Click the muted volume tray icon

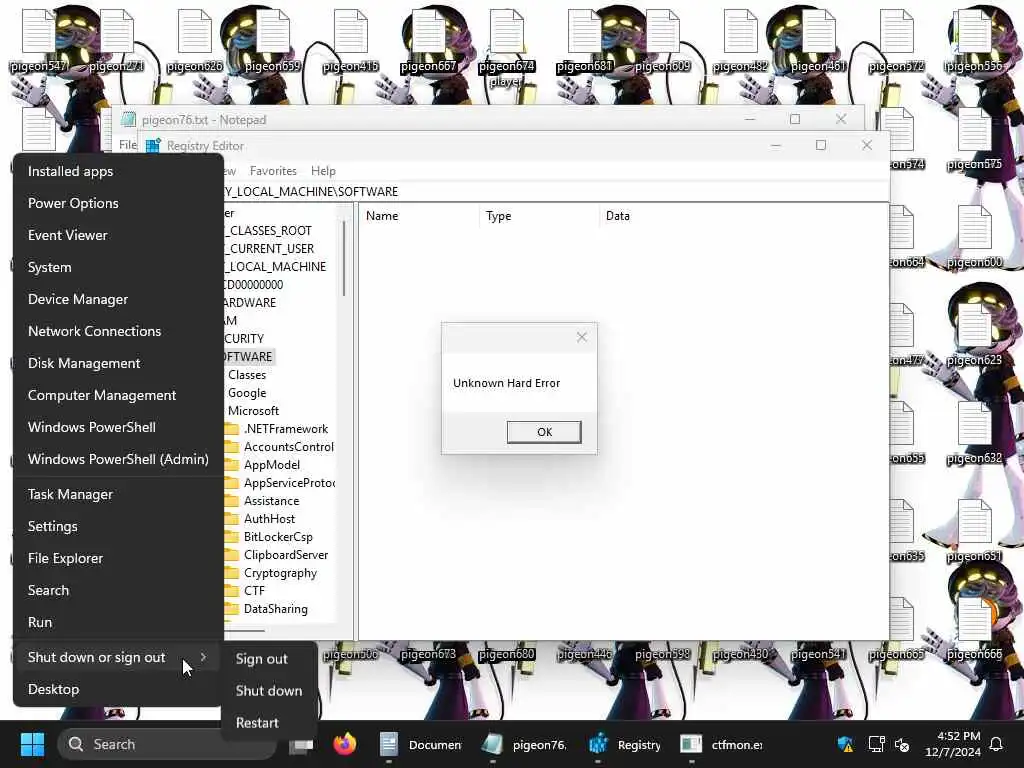tap(902, 744)
